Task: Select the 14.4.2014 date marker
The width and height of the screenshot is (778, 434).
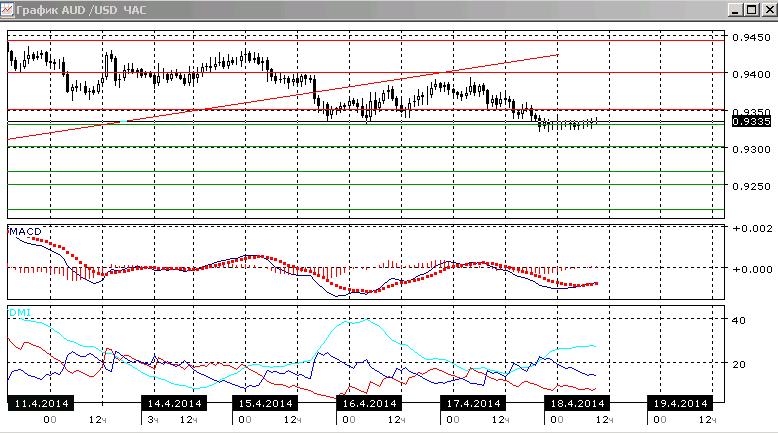Action: [174, 403]
